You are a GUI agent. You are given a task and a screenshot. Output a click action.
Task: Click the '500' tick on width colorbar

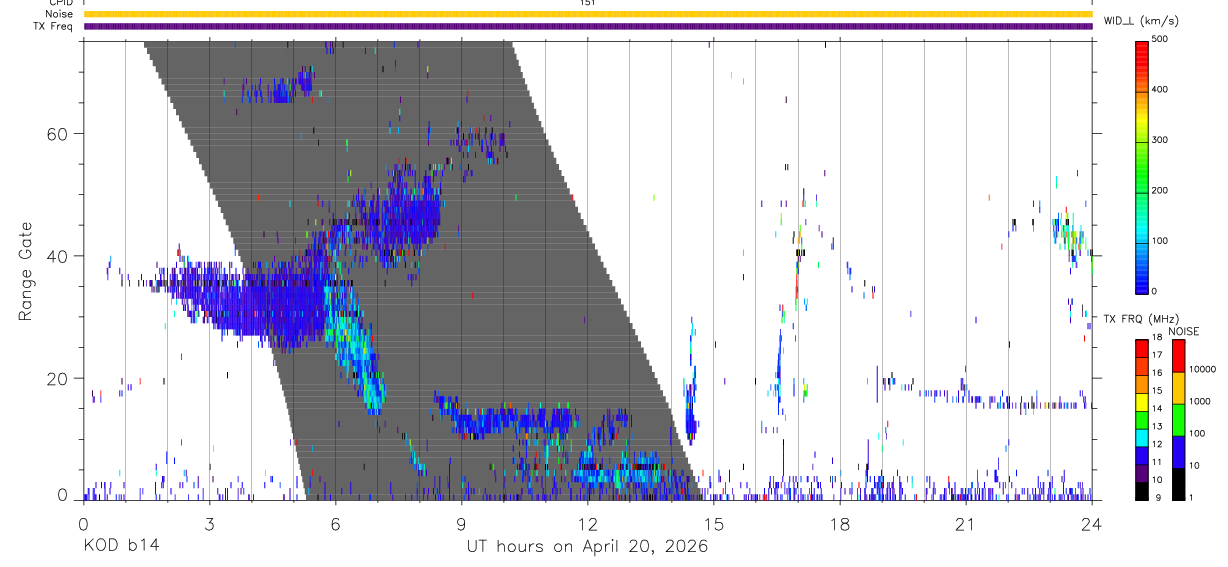(1160, 39)
